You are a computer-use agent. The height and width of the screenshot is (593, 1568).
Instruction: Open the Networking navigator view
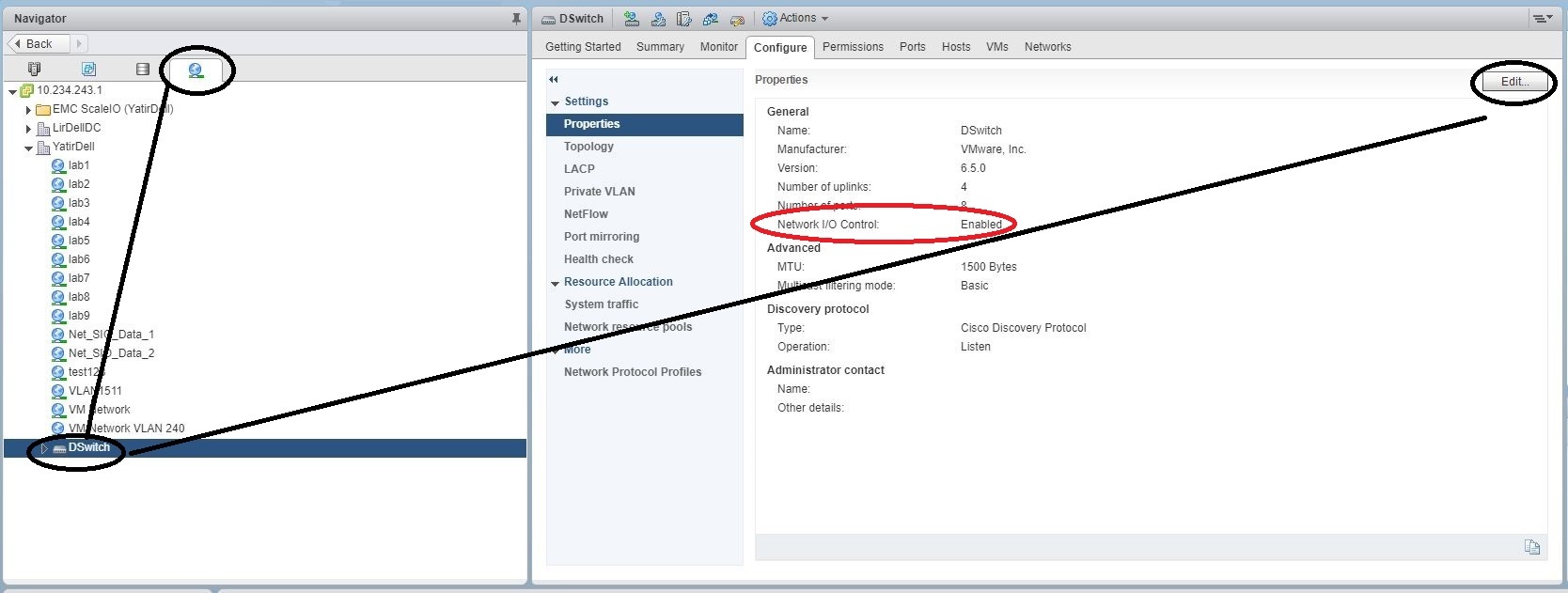tap(196, 70)
